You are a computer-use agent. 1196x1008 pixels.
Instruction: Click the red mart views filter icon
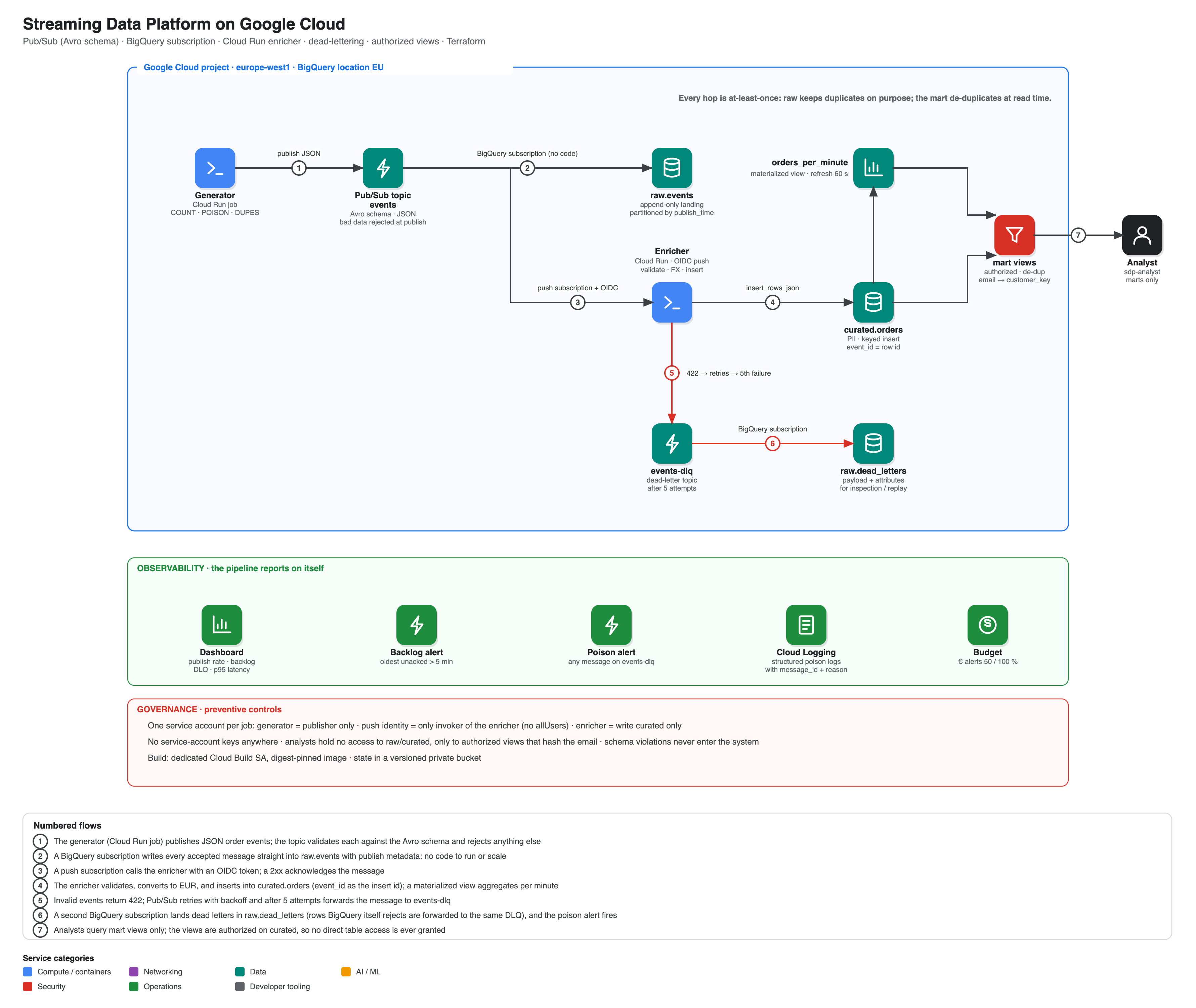[x=1014, y=235]
